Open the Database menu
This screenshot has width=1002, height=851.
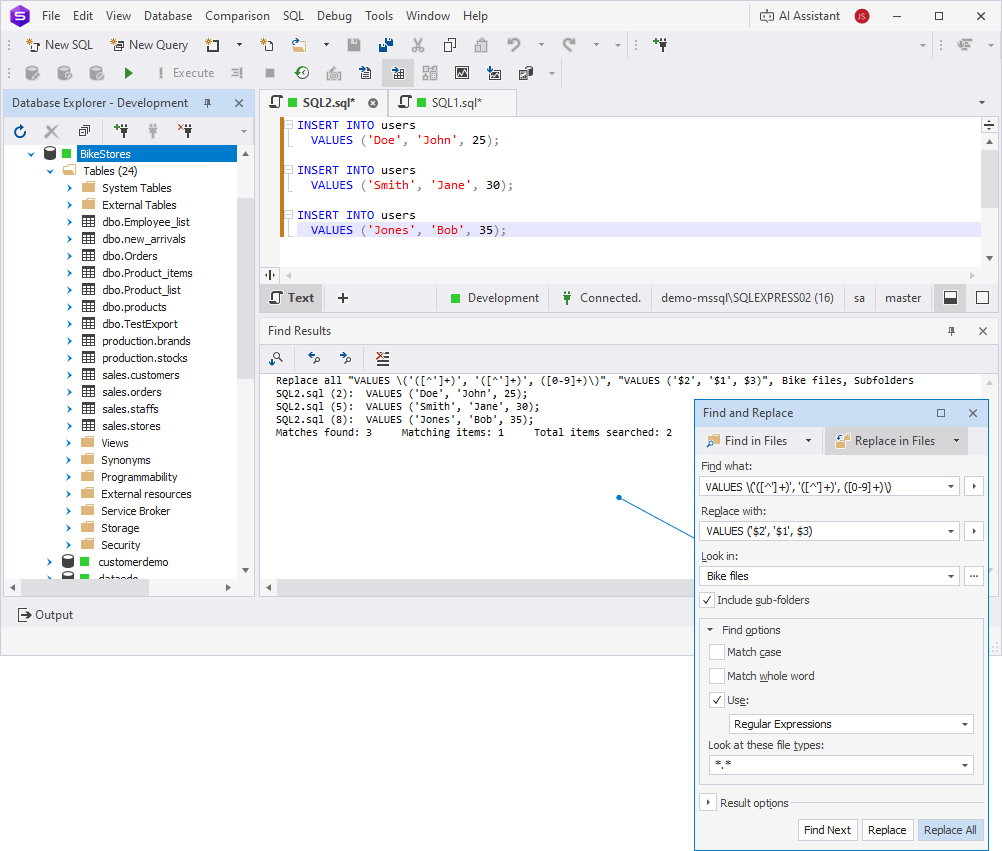pos(168,16)
